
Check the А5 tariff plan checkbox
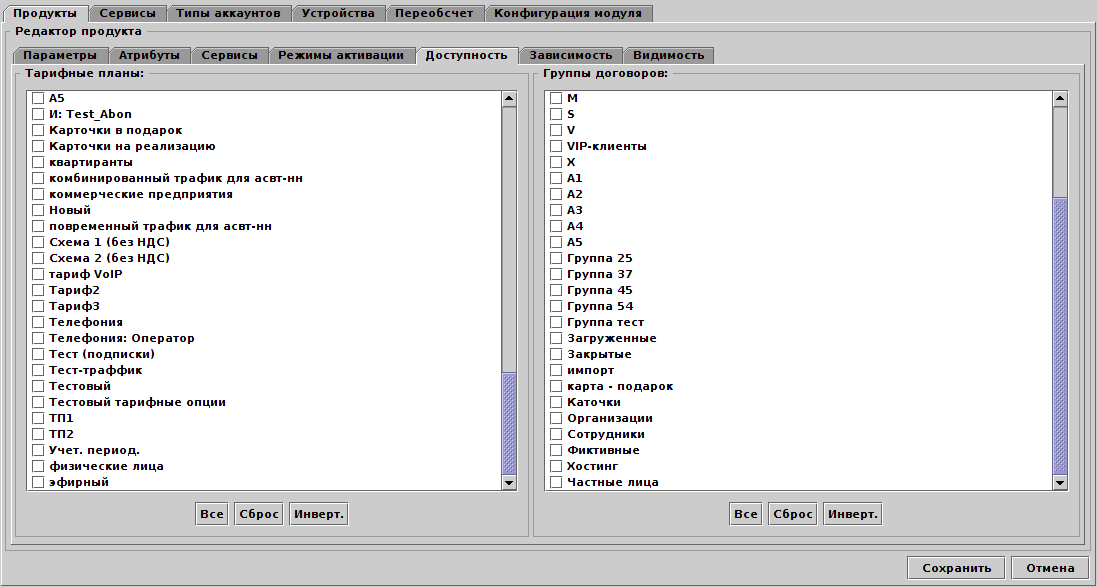point(37,98)
